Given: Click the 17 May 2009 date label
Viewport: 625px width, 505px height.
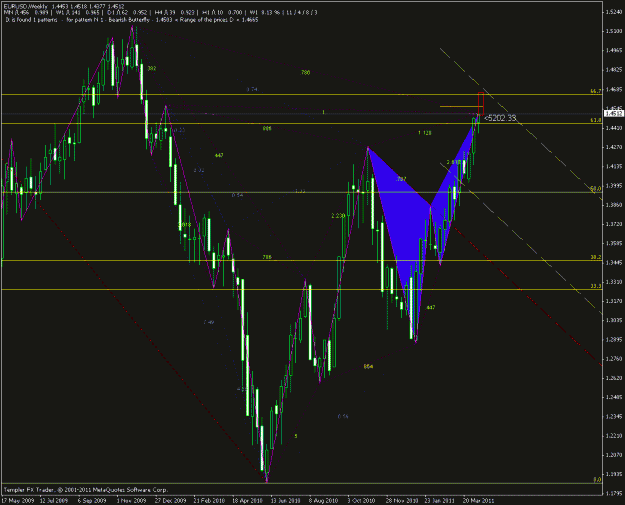Looking at the screenshot, I should (x=17, y=501).
